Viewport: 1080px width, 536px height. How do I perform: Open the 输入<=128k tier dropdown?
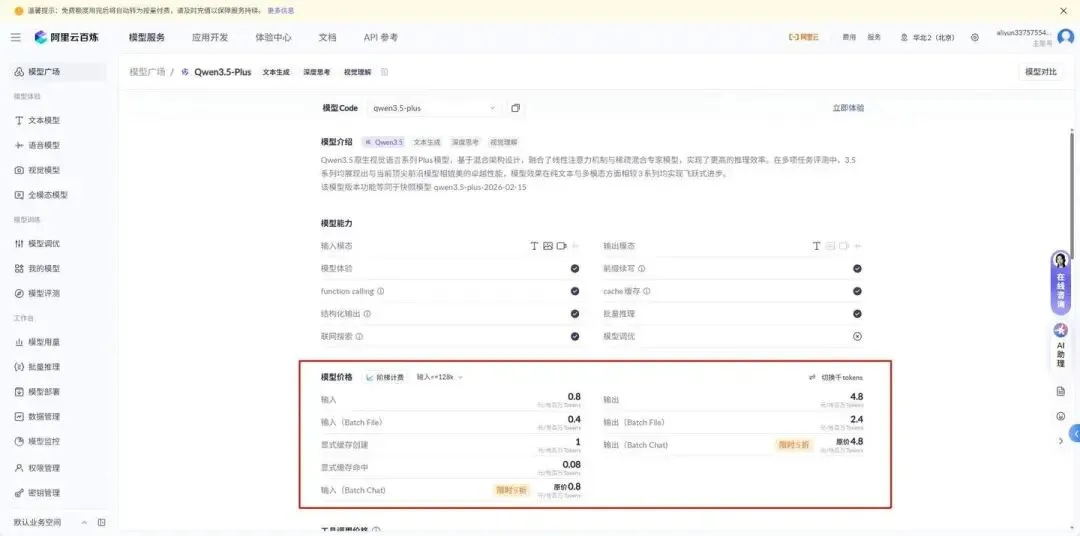439,378
